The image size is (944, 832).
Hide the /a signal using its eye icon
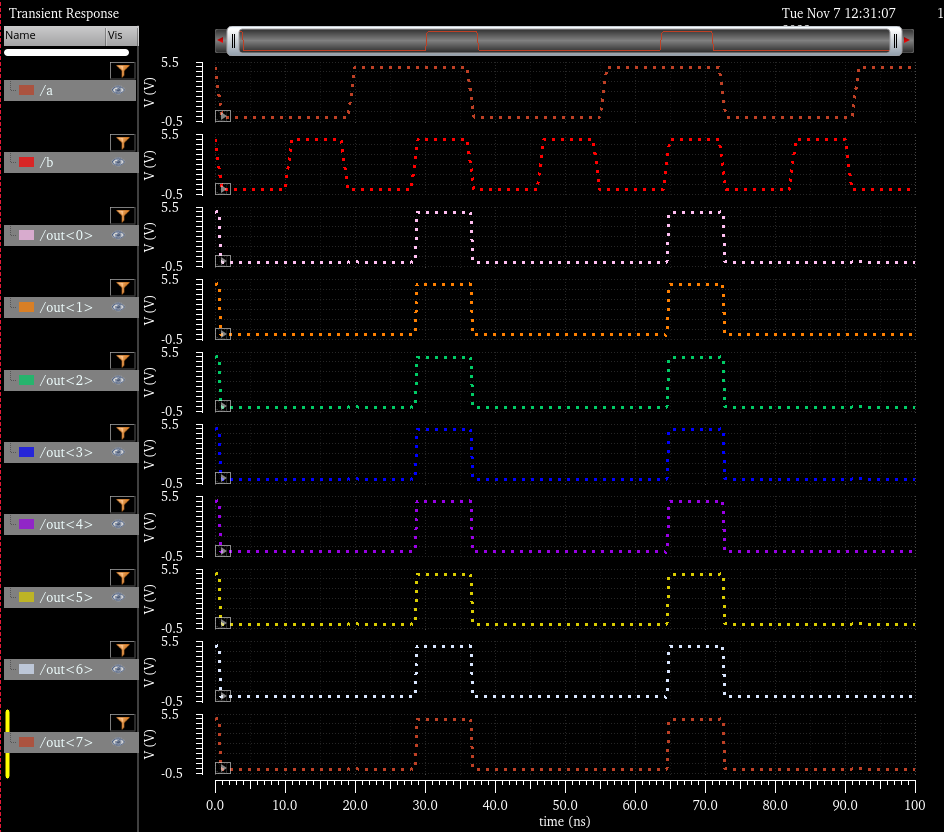(119, 90)
